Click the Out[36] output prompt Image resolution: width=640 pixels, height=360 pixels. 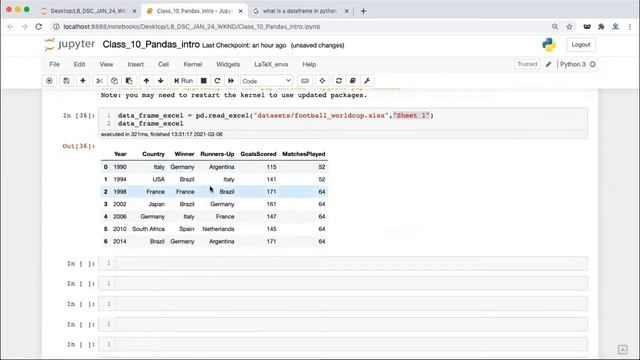79,146
